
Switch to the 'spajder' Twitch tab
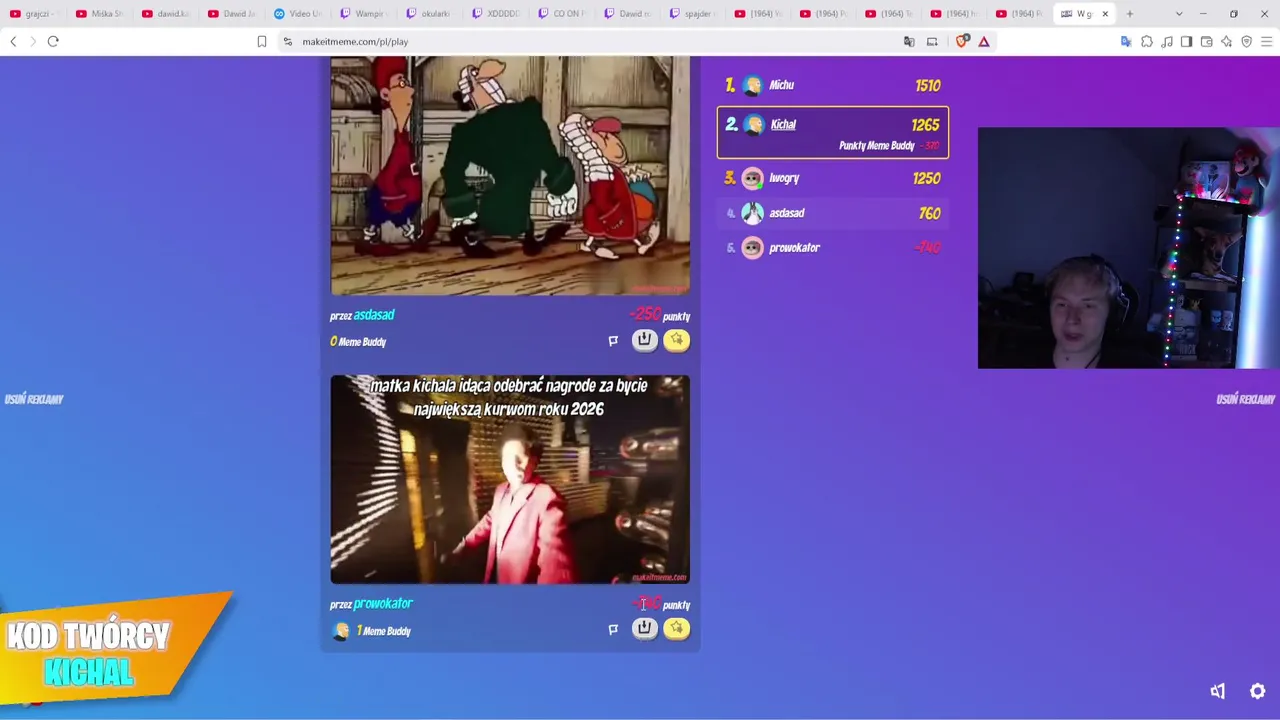tap(693, 14)
